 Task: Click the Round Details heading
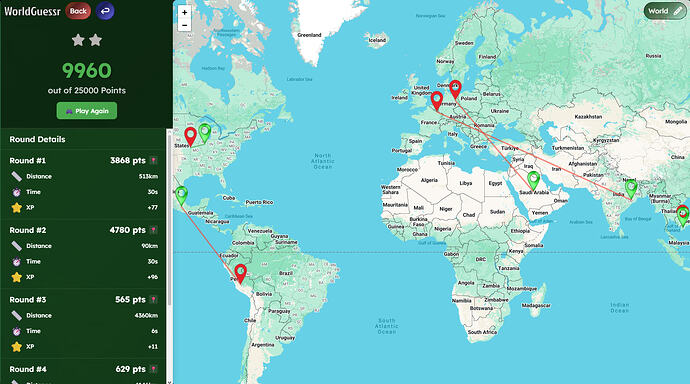pos(37,139)
